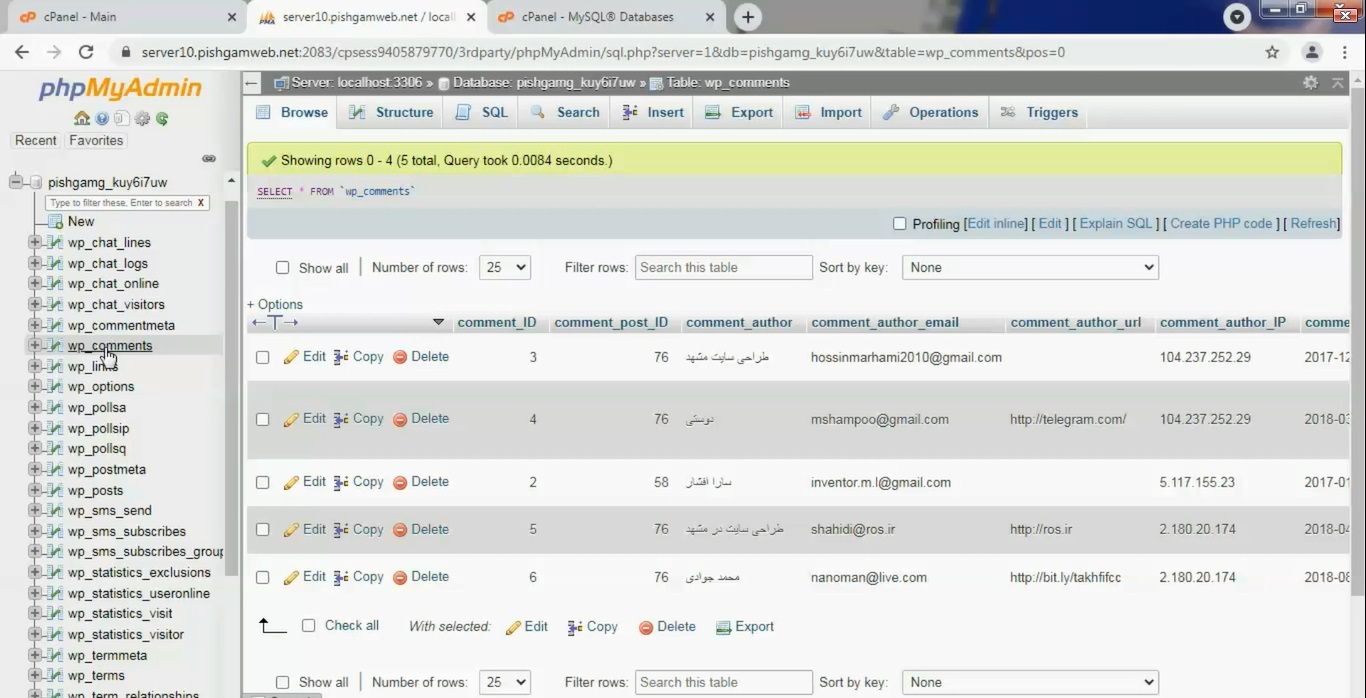Switch to the SQL tab
This screenshot has width=1366, height=698.
tap(482, 112)
